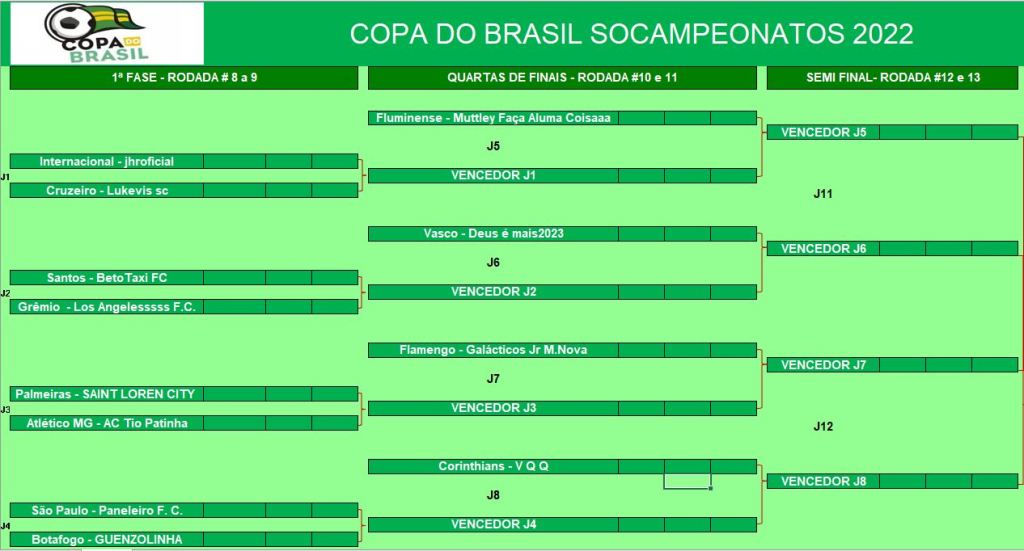Select the Palmeiras - SAINT LOREN CITY cell
The image size is (1024, 551).
pos(107,394)
